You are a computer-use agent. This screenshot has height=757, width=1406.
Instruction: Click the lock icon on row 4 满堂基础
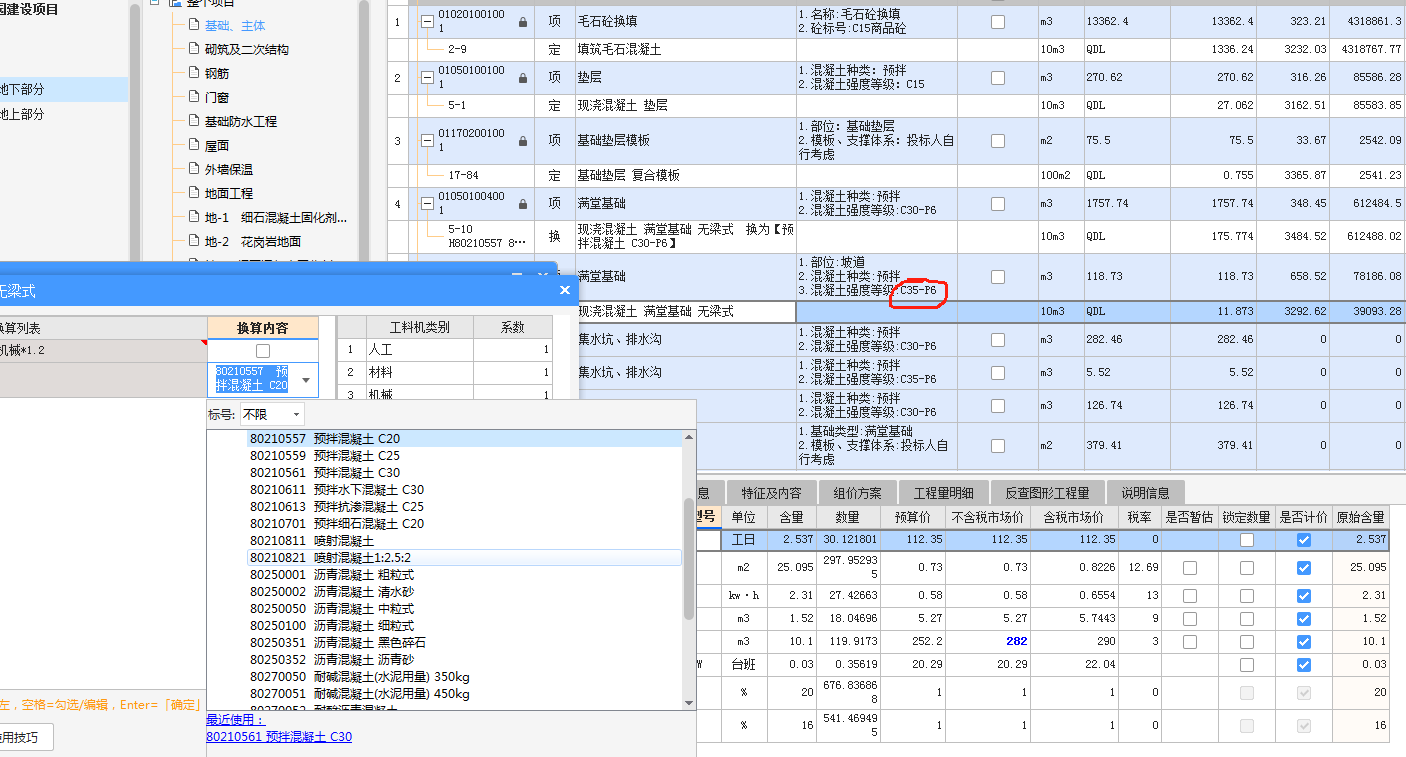(522, 204)
